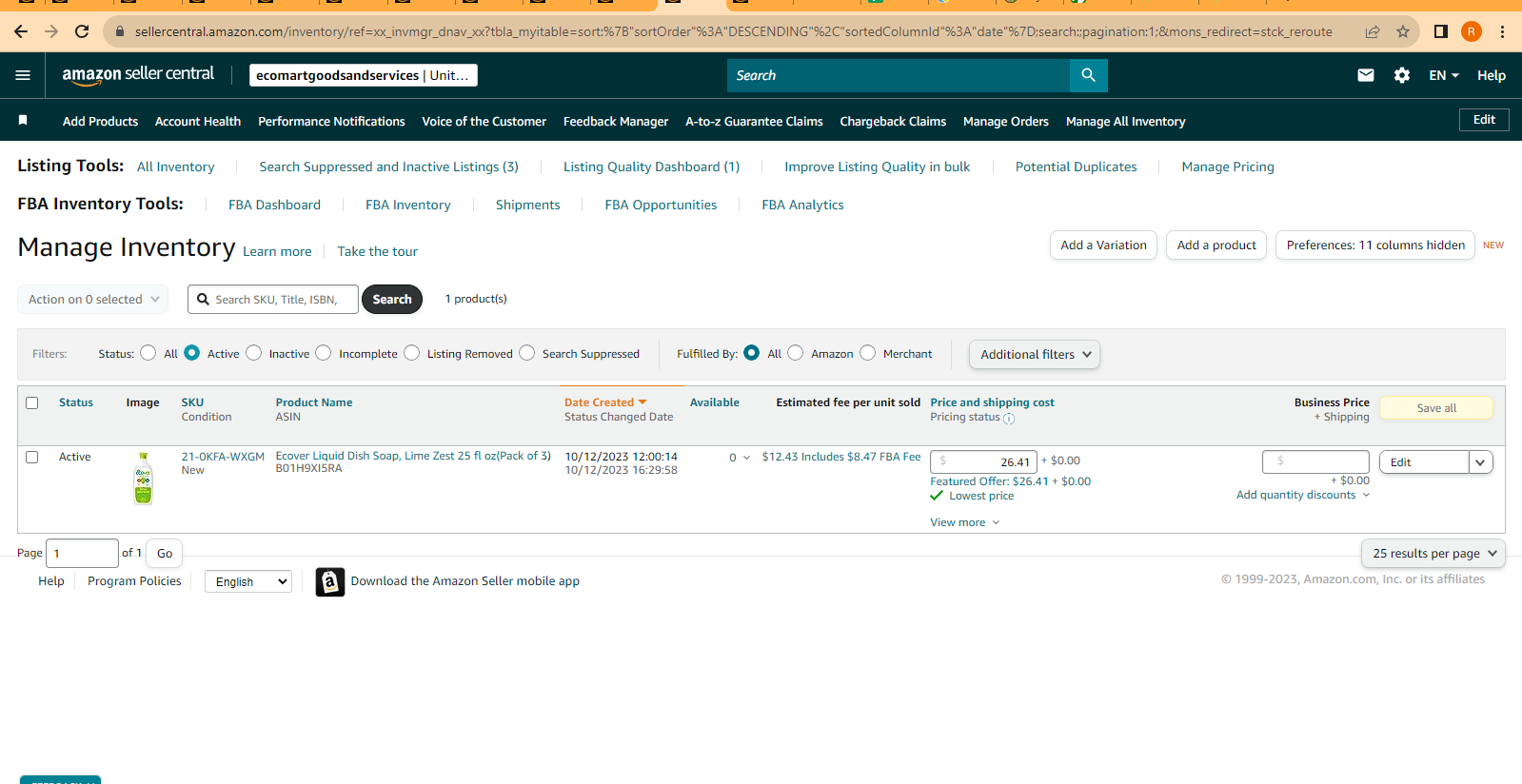The image size is (1522, 784).
Task: Select Fulfilled By Merchant radio button
Action: coord(868,353)
